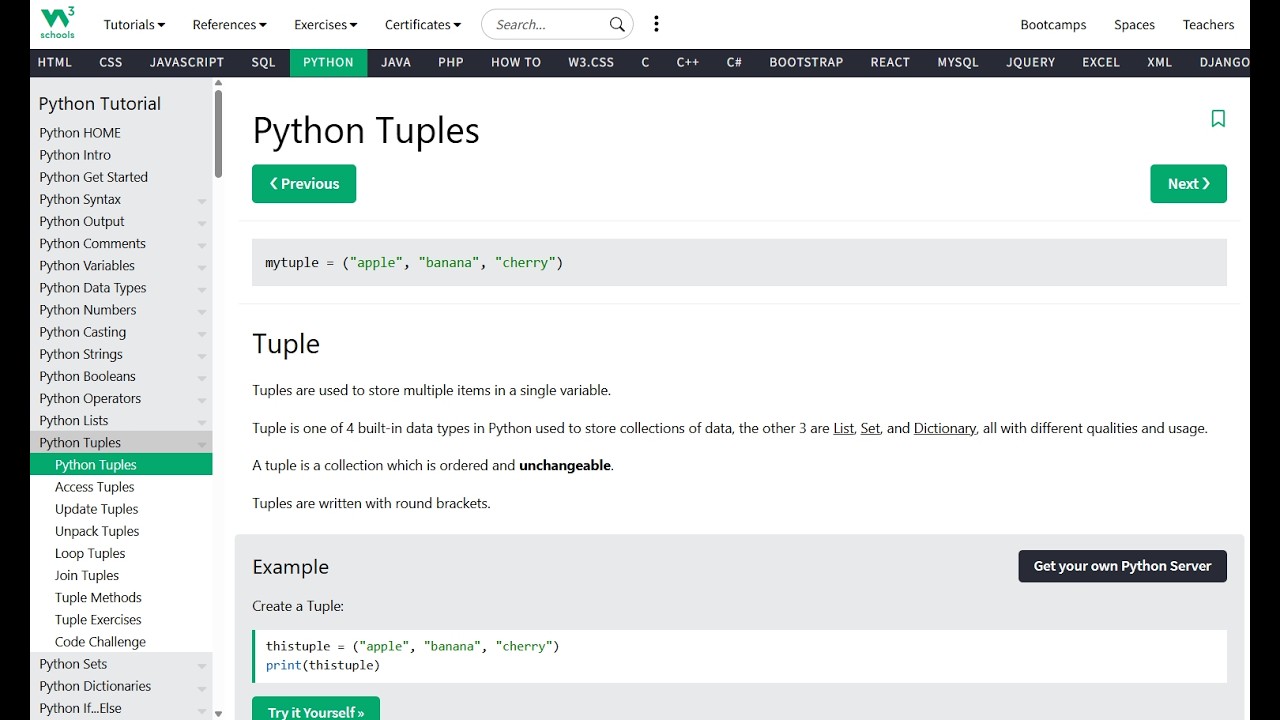Bookmark this page with the bookmark icon
The width and height of the screenshot is (1280, 720).
point(1218,119)
